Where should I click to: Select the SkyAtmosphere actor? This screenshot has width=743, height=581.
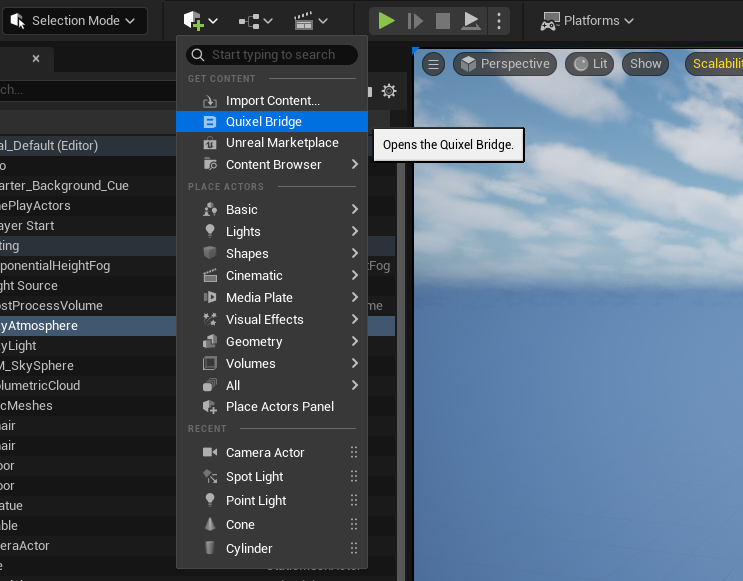click(88, 326)
